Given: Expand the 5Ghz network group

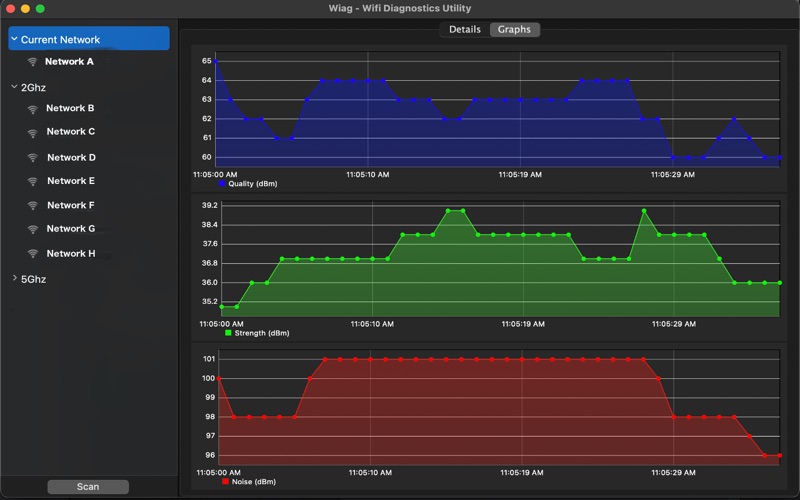Looking at the screenshot, I should click(14, 278).
